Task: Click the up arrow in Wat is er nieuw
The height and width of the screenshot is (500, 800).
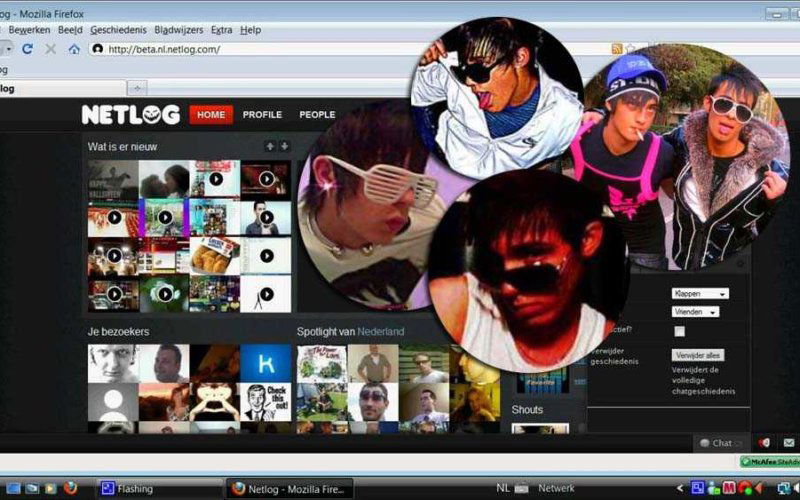Action: (x=270, y=146)
